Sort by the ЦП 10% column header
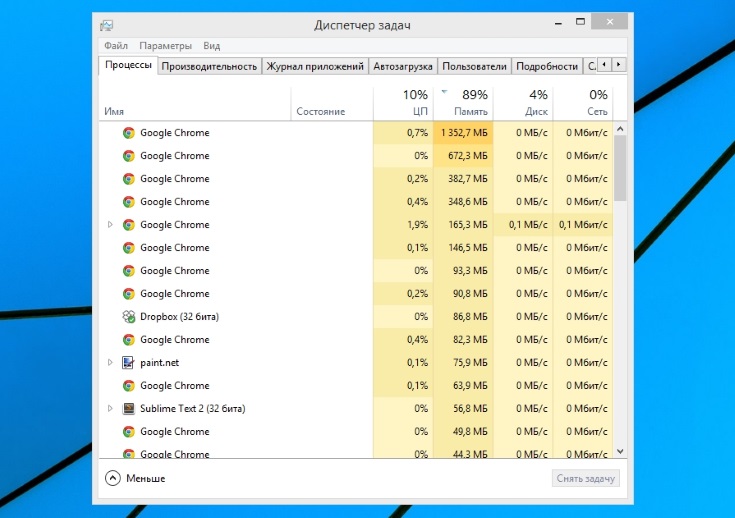This screenshot has width=735, height=518. click(403, 104)
